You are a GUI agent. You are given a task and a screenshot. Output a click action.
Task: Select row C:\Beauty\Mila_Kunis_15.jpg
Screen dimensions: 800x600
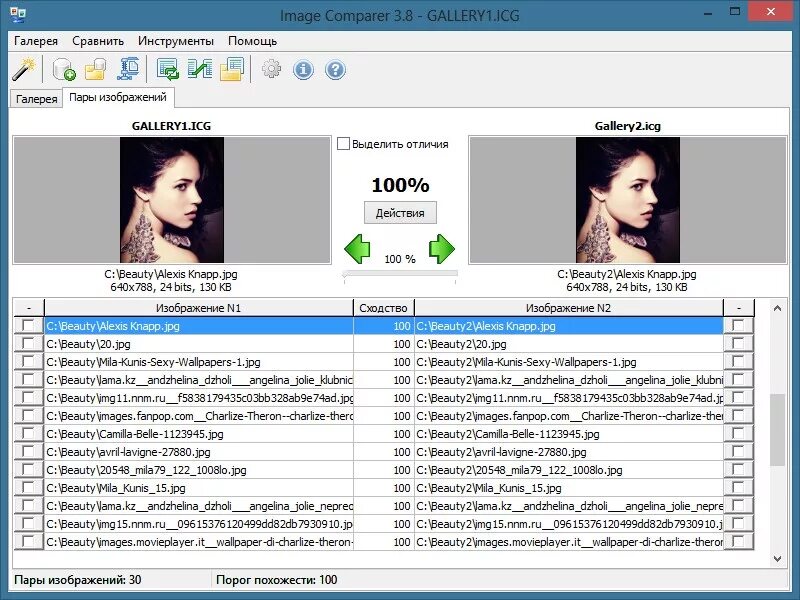199,488
